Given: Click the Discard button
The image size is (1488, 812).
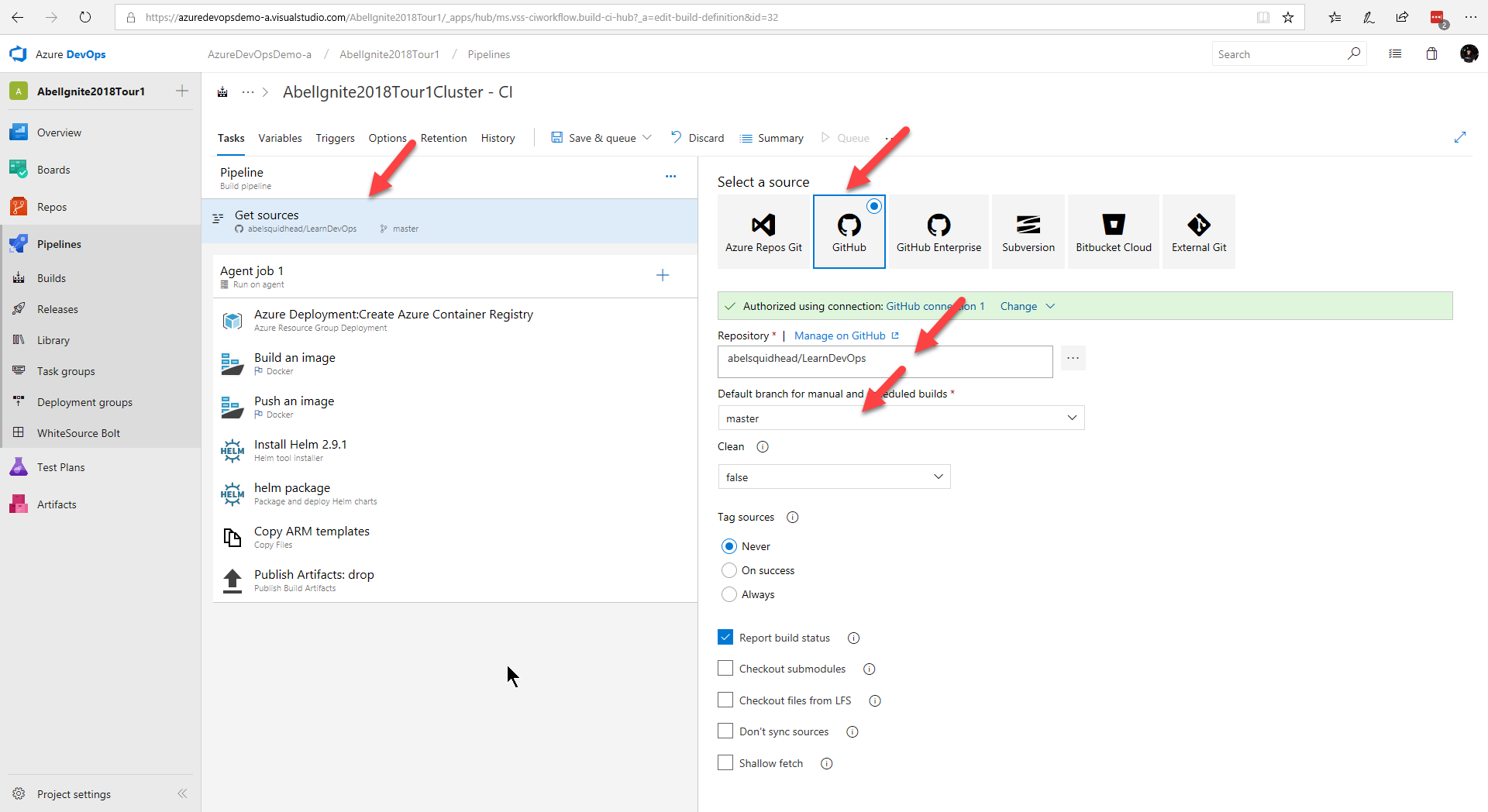Looking at the screenshot, I should click(697, 137).
